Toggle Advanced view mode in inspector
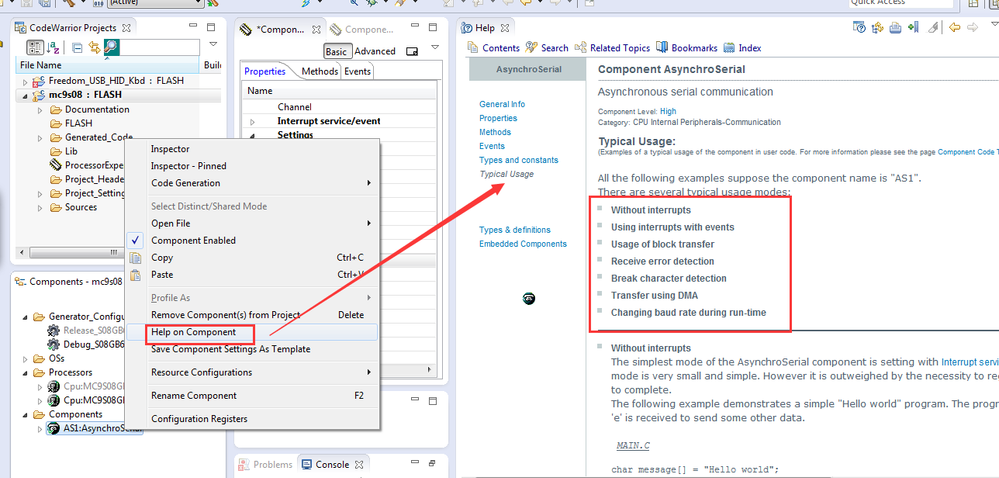This screenshot has height=478, width=999. click(x=375, y=52)
